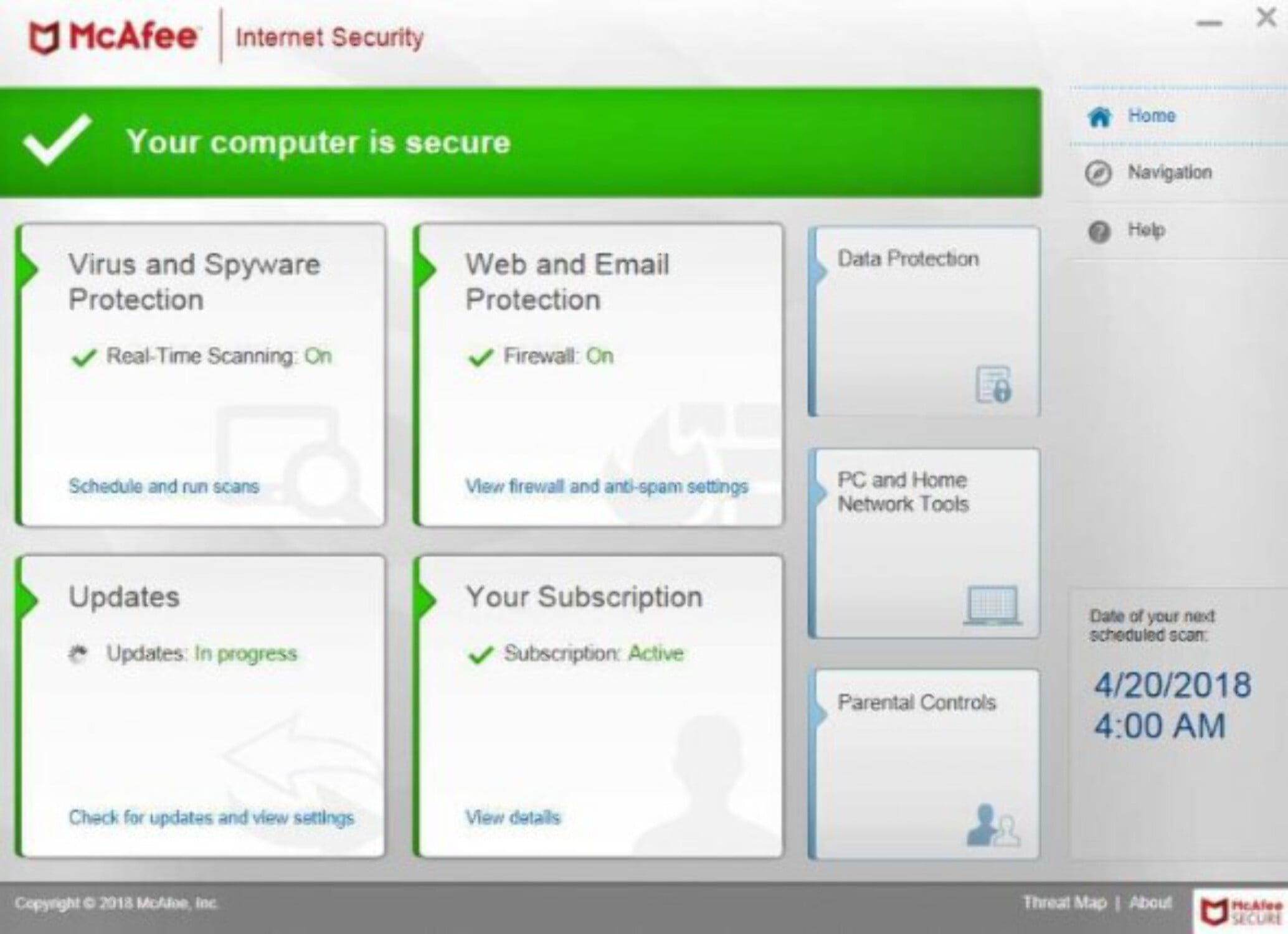Open Schedule and run scans link
This screenshot has width=1288, height=934.
pos(164,486)
